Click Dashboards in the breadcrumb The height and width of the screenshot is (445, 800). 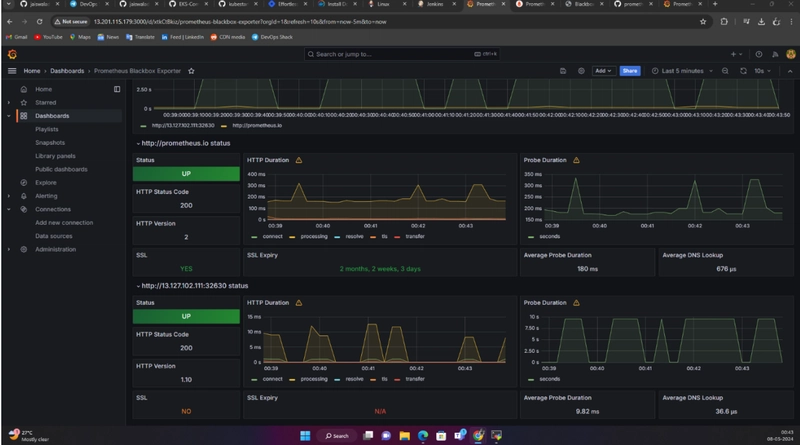click(67, 71)
